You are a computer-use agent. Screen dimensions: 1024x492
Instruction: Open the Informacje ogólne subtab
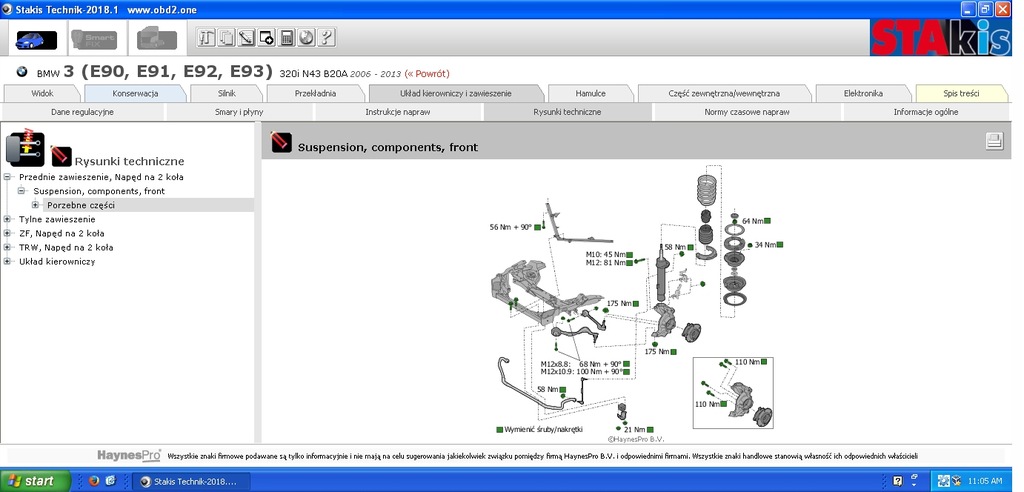coord(926,112)
